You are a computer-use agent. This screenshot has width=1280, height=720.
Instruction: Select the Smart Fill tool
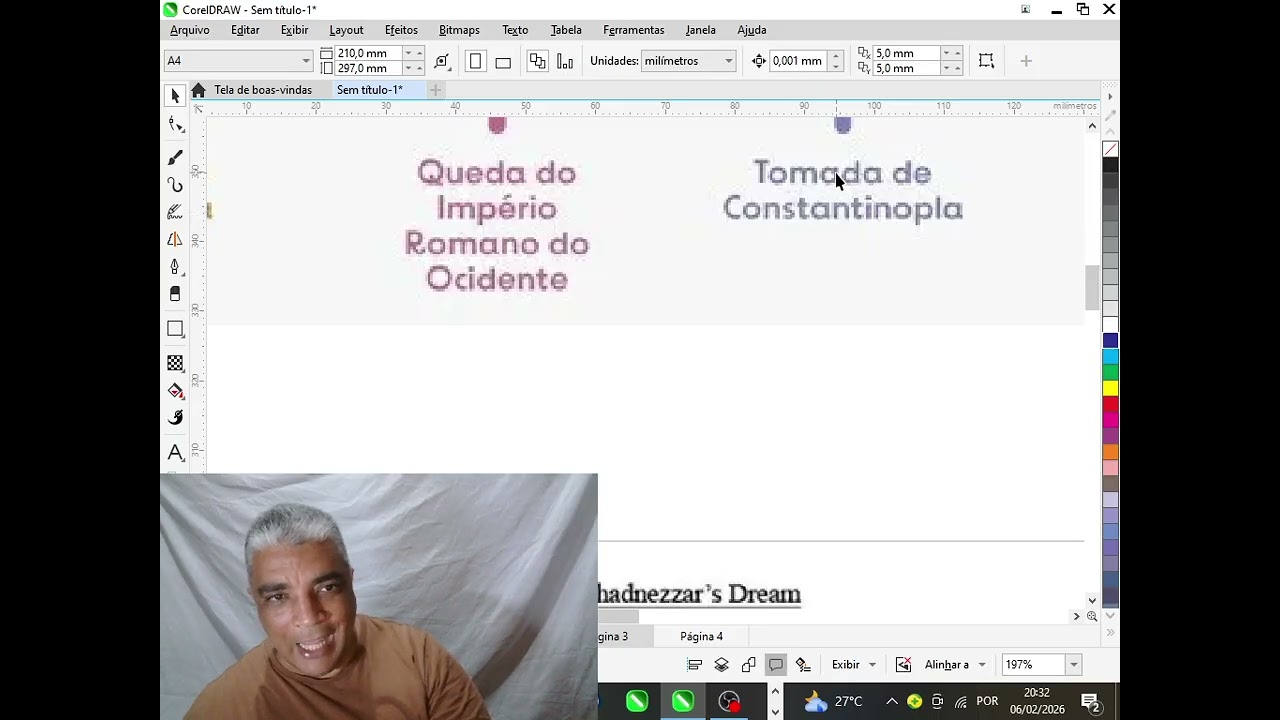coord(176,418)
